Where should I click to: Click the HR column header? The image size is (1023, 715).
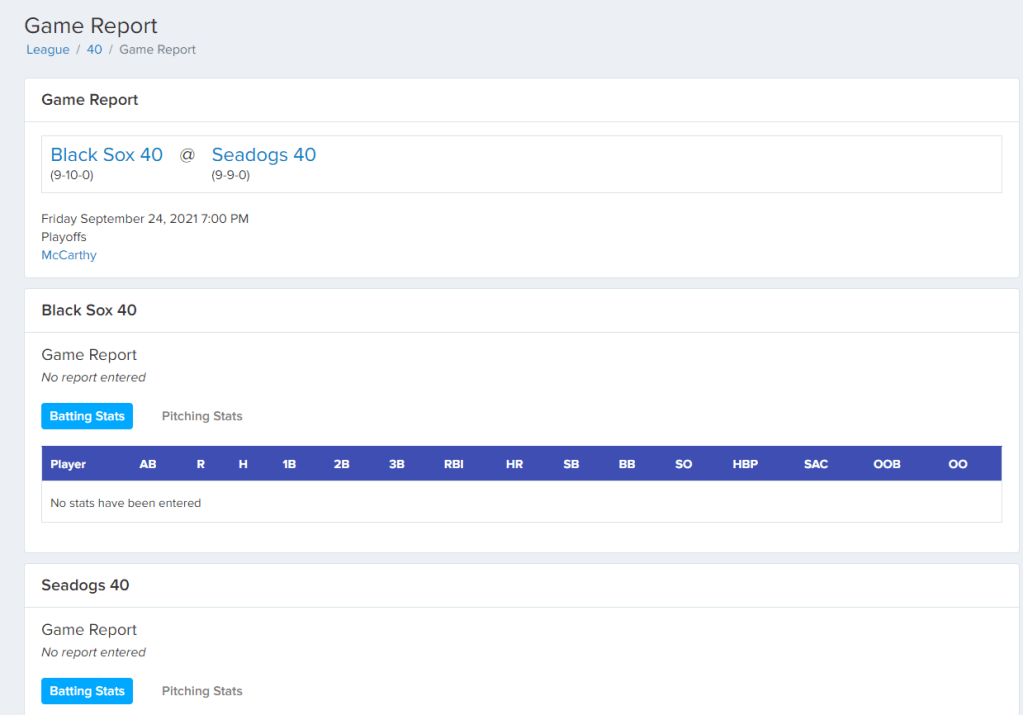tap(514, 464)
